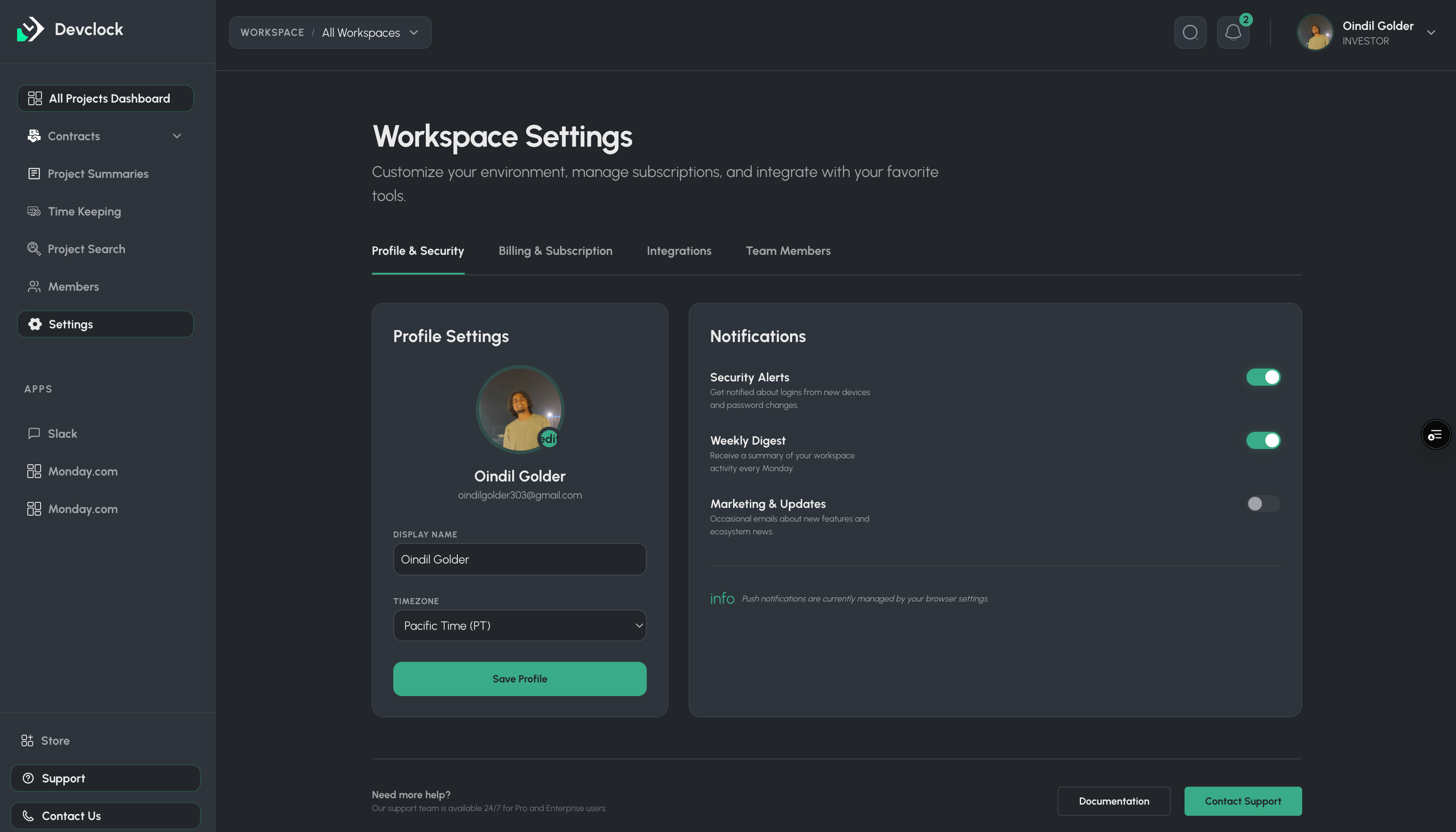Enable Marketing & Updates switch
This screenshot has width=1456, height=832.
click(x=1263, y=504)
